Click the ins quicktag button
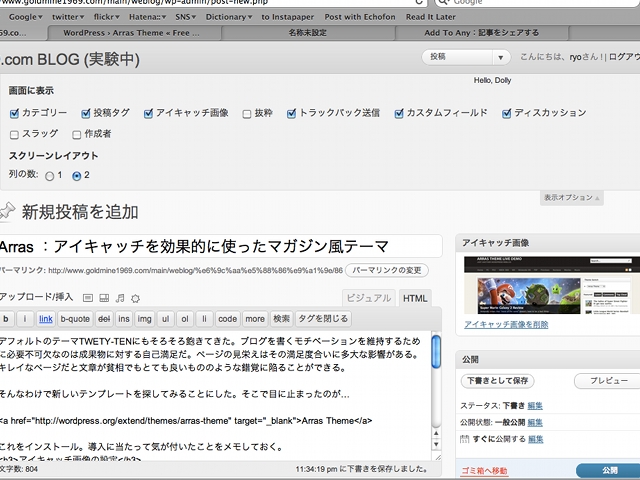640x480 pixels. [124, 319]
